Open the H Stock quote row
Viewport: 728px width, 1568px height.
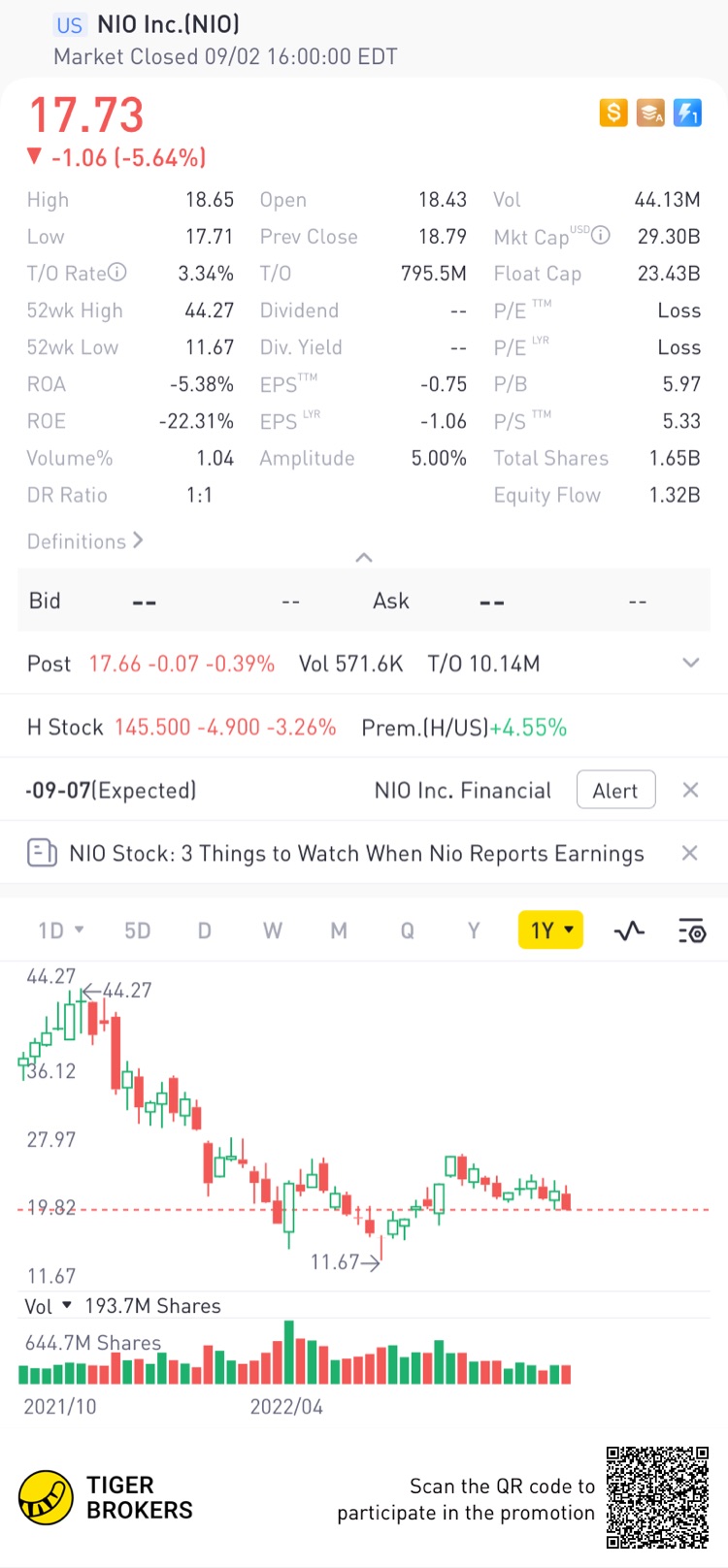[x=296, y=728]
